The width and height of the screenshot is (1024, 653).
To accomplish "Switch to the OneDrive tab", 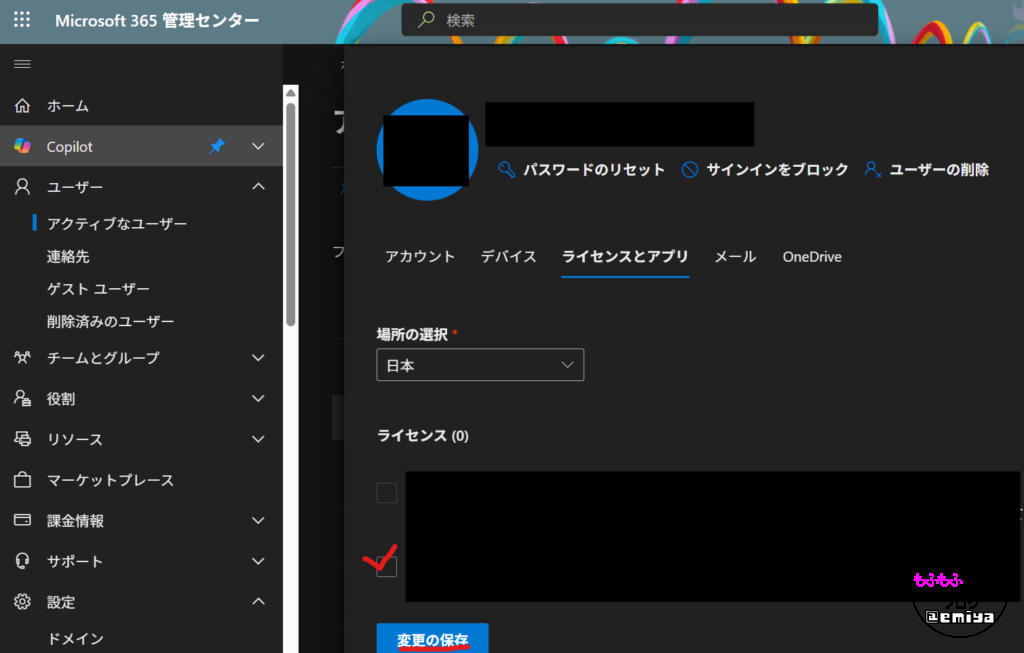I will click(x=811, y=257).
